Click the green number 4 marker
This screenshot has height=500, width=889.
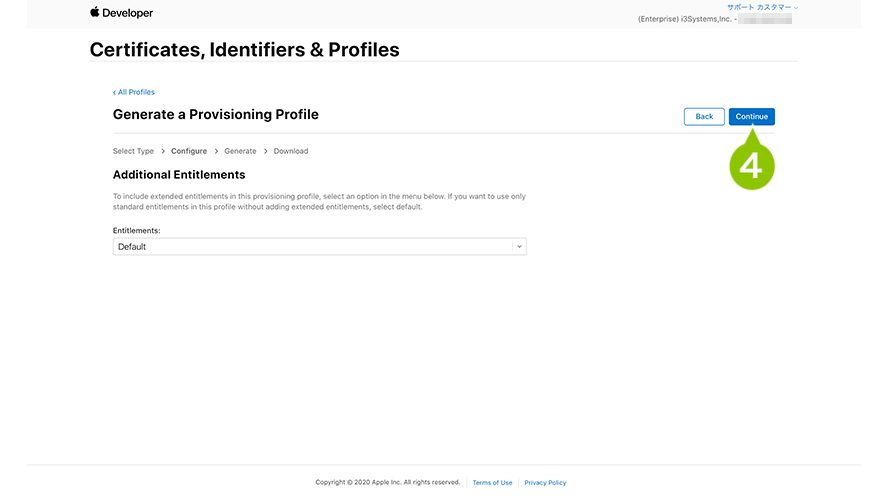tap(752, 166)
